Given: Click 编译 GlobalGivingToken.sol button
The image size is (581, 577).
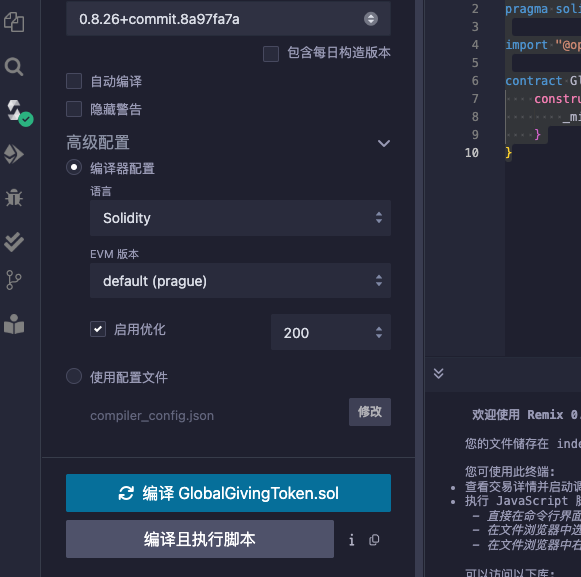Looking at the screenshot, I should click(228, 493).
